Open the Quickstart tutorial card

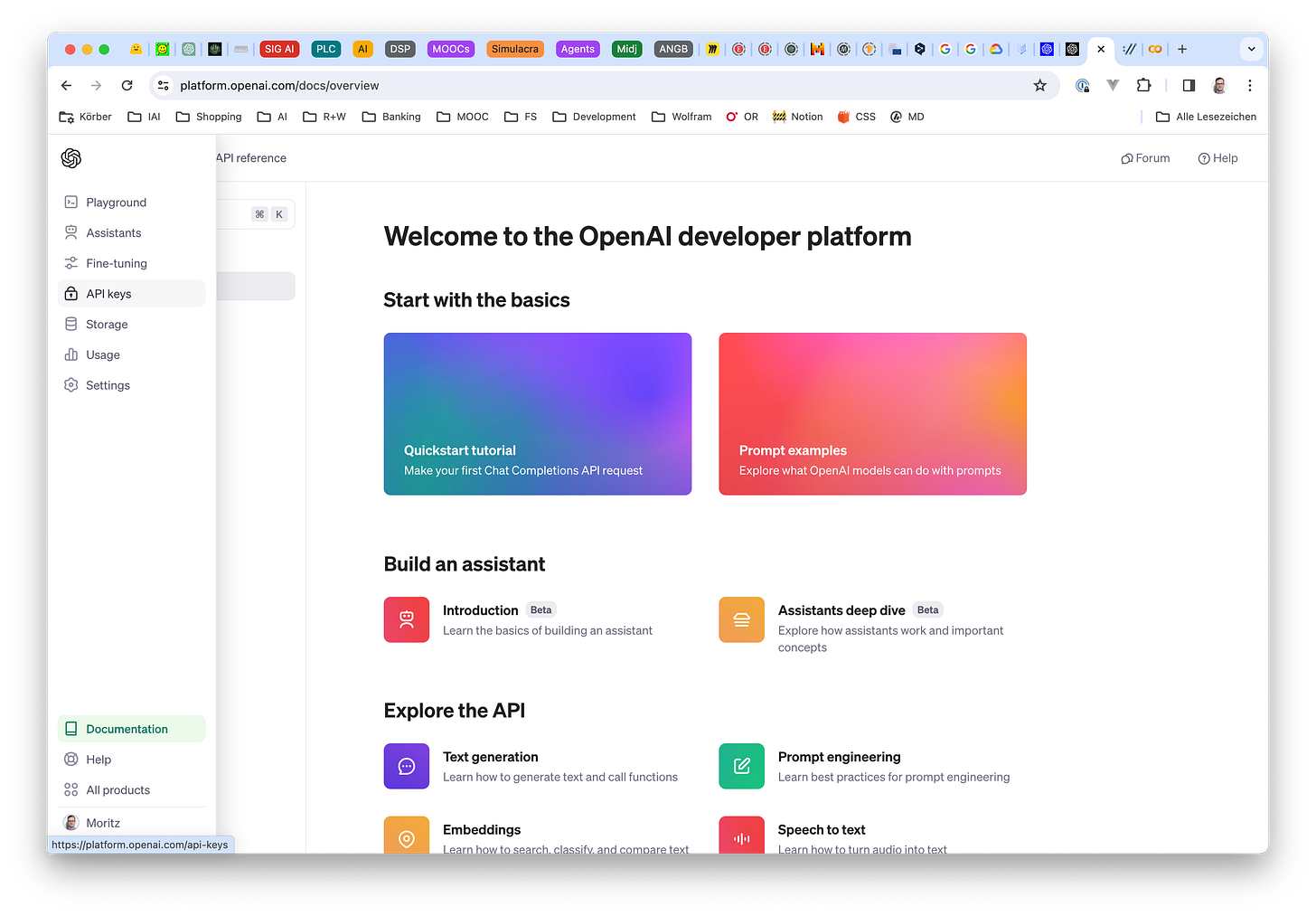click(538, 414)
